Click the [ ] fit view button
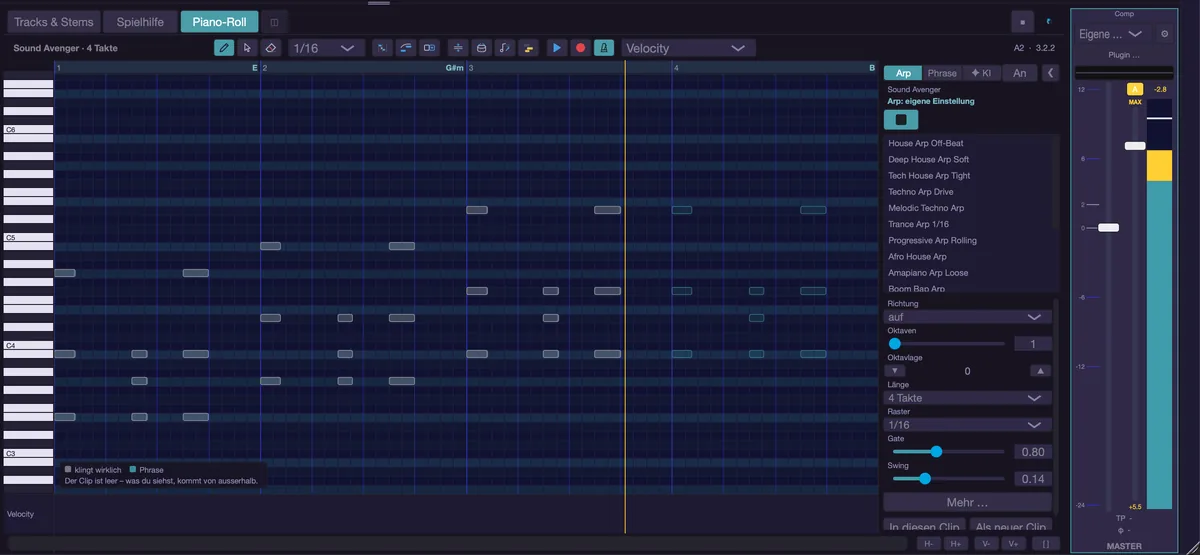 click(x=1045, y=544)
